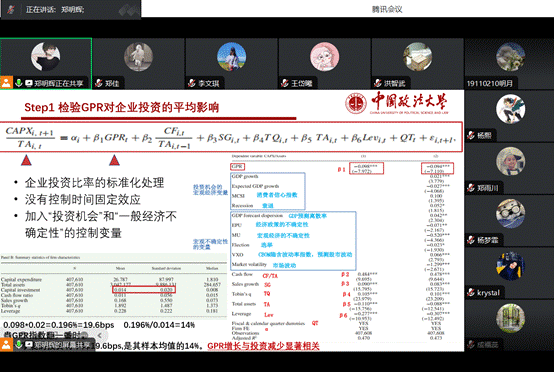Click the muted mic icon next to 李文琪

191,83
